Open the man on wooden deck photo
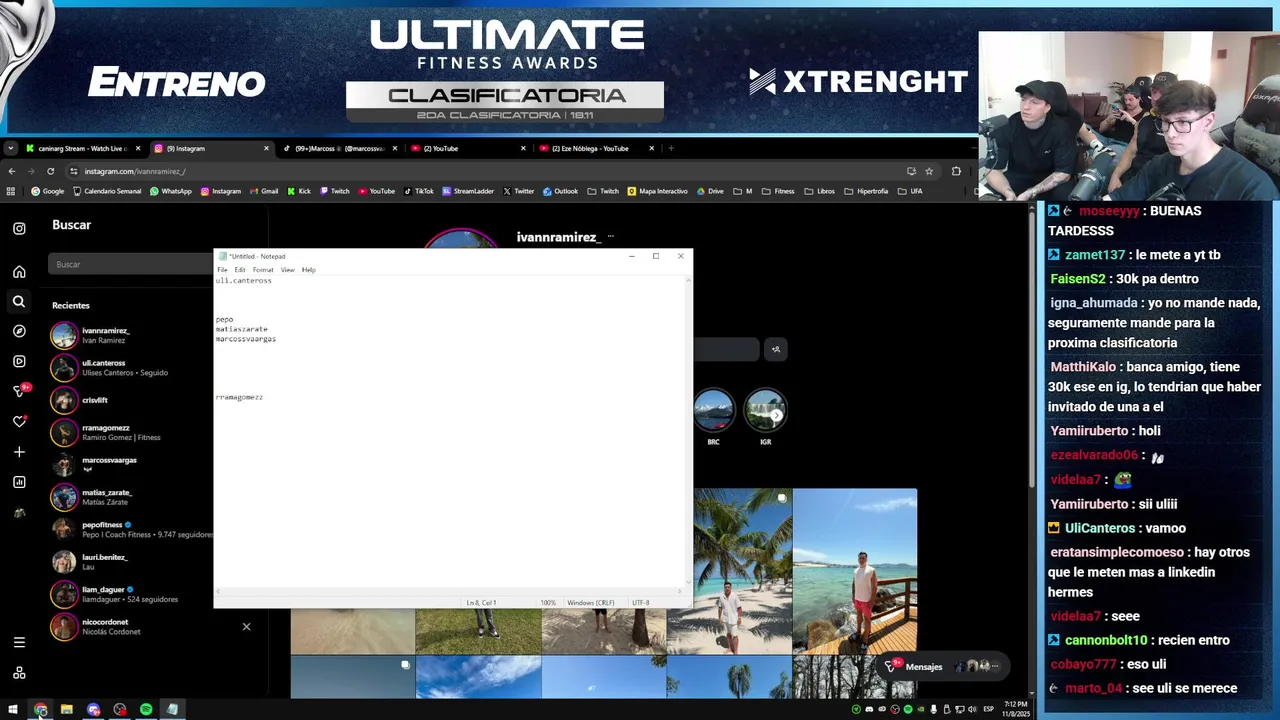This screenshot has height=720, width=1280. click(855, 571)
